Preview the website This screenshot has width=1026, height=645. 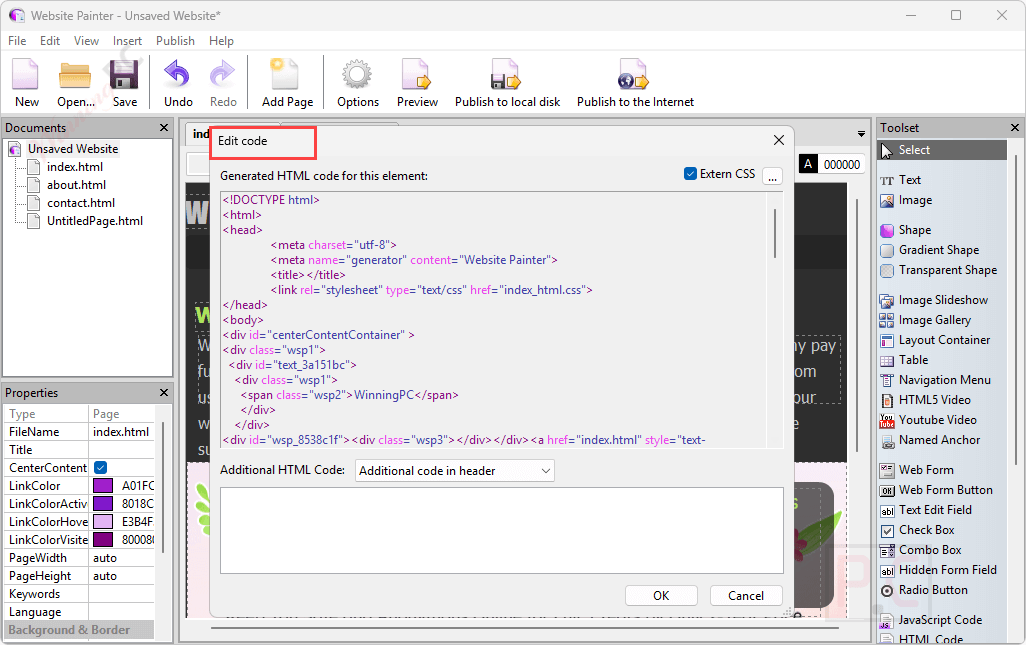pos(417,82)
